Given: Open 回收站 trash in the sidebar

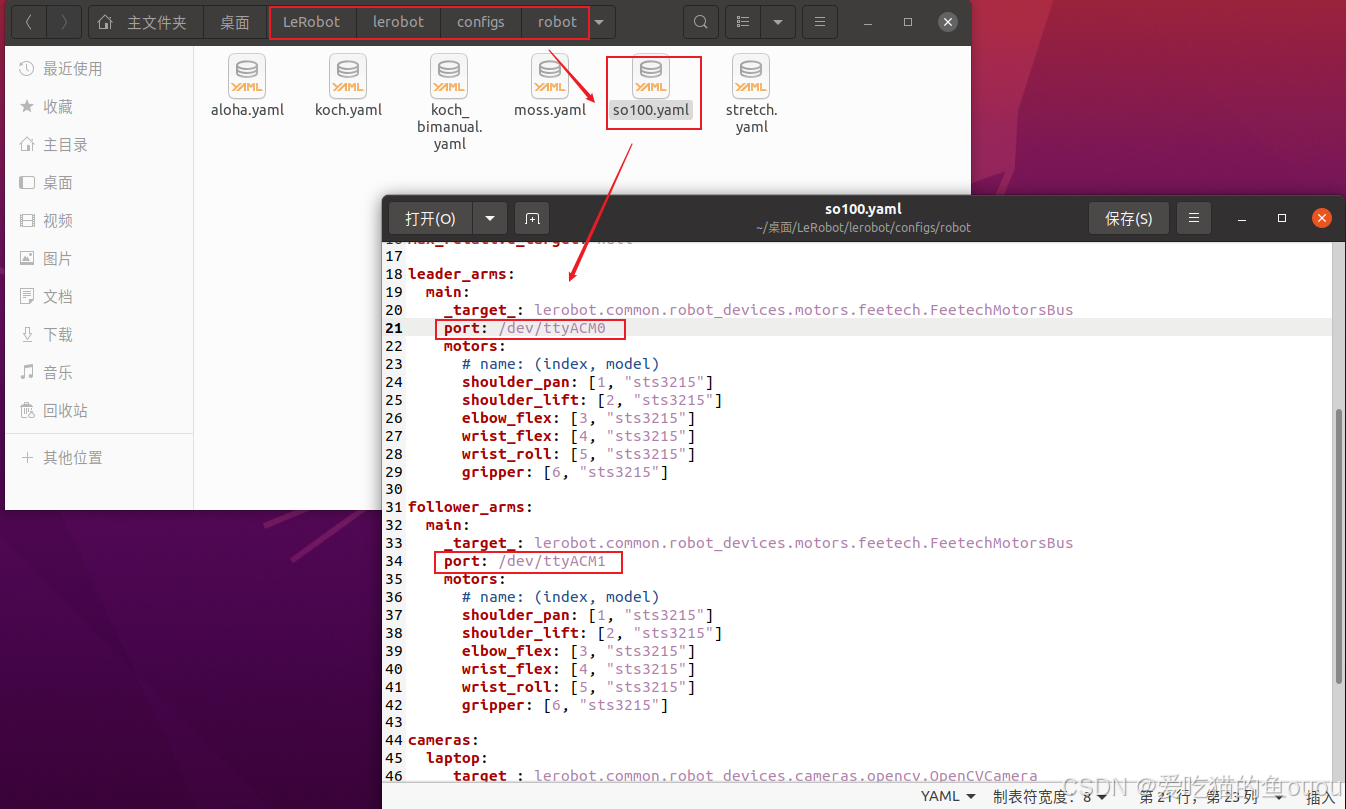Looking at the screenshot, I should 99,410.
